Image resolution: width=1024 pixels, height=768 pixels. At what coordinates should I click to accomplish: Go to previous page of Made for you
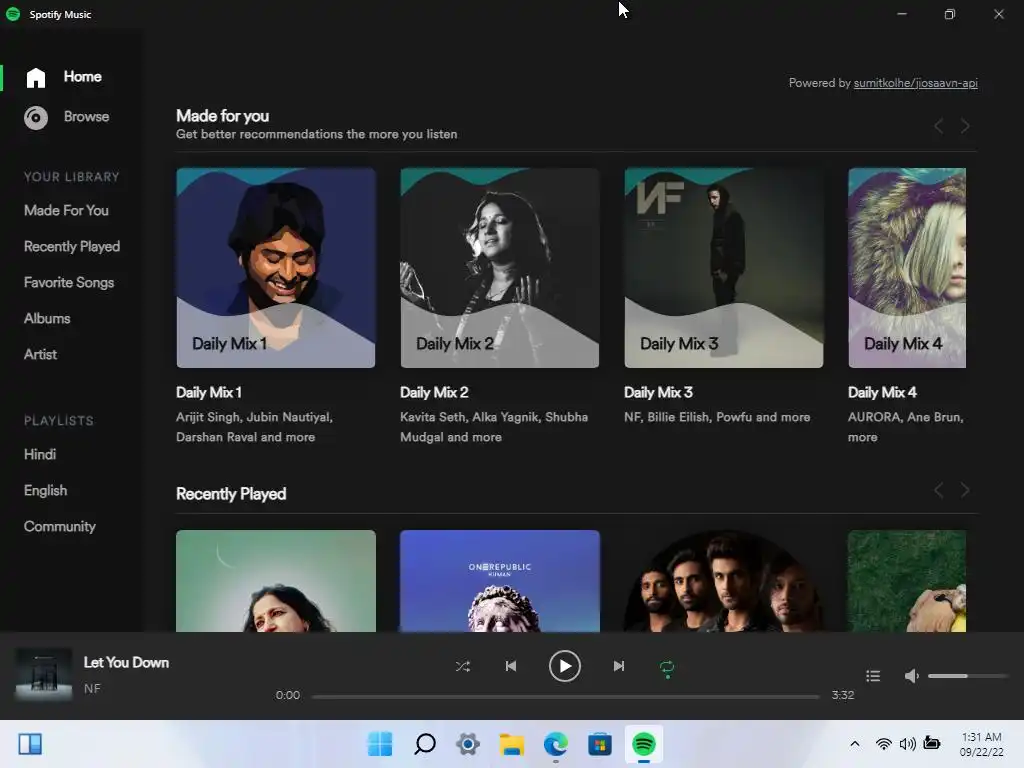pyautogui.click(x=938, y=125)
